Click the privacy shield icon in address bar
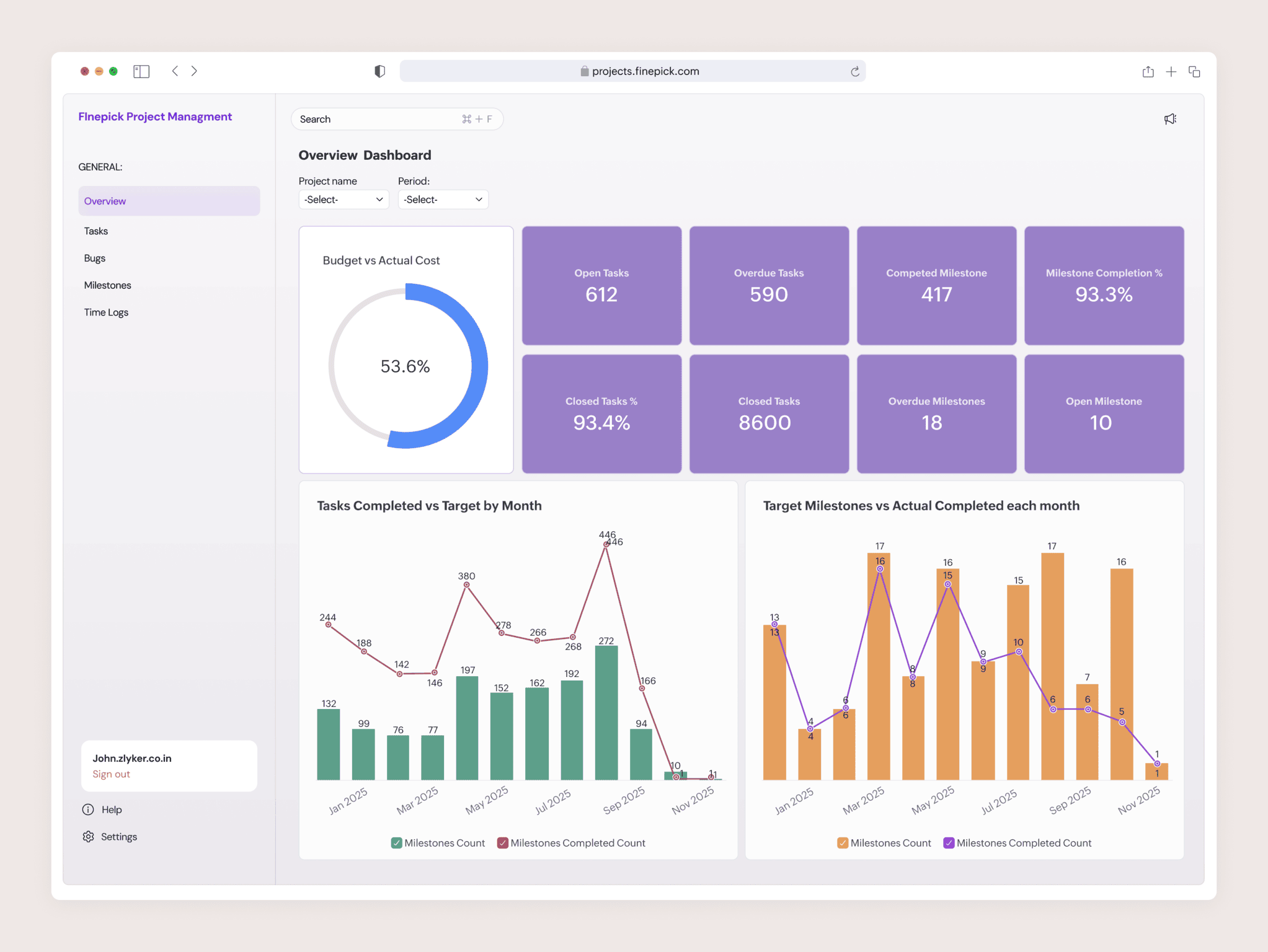The image size is (1268, 952). point(379,71)
